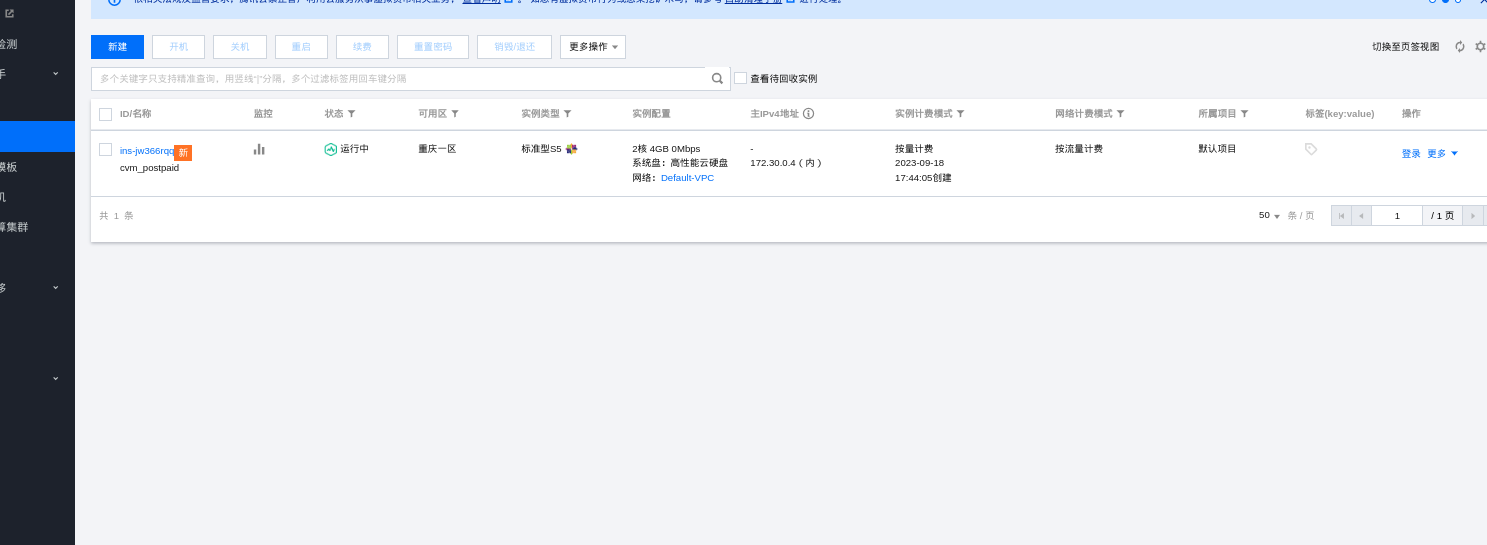
Task: Click the IP address 172.30.0.4 (内)
Action: [x=786, y=163]
